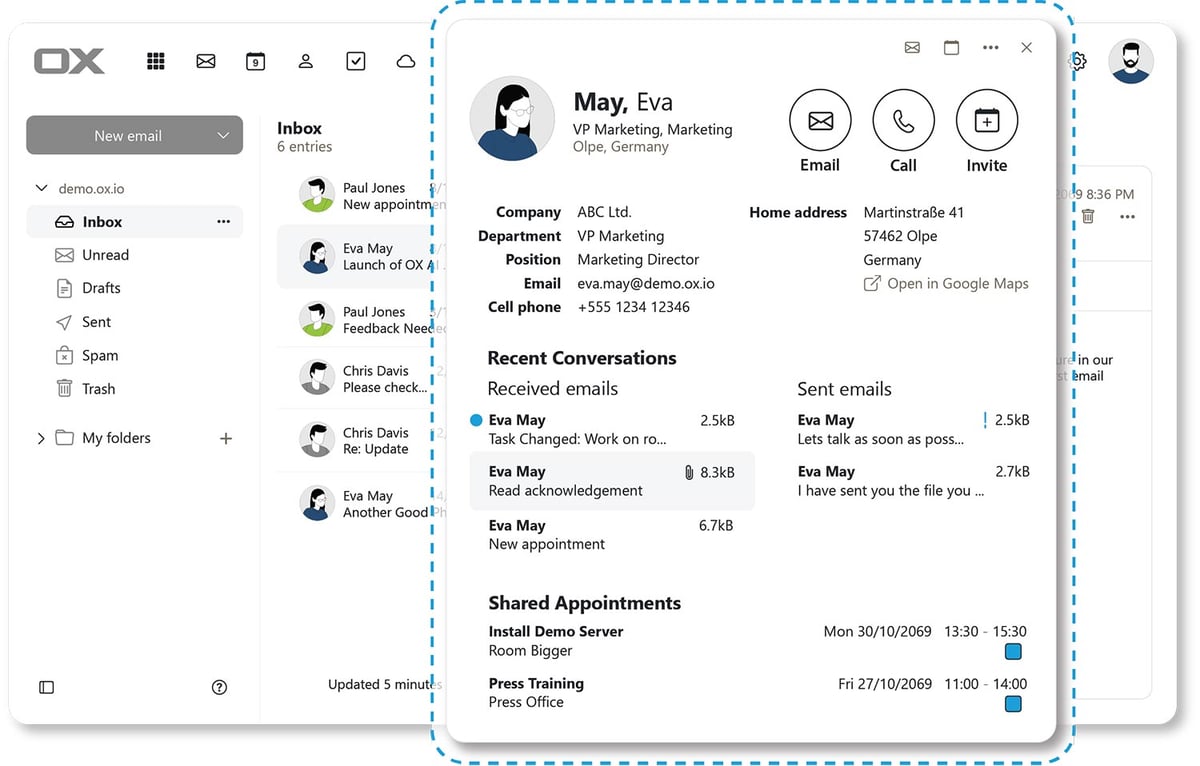Send an invite with the Invite icon
Image resolution: width=1200 pixels, height=766 pixels.
point(986,122)
